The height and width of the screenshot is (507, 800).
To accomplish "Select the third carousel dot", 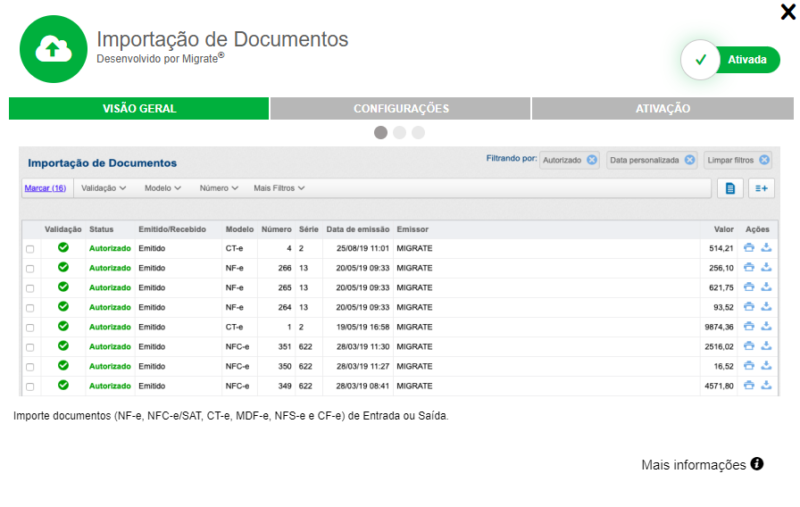I will click(418, 133).
